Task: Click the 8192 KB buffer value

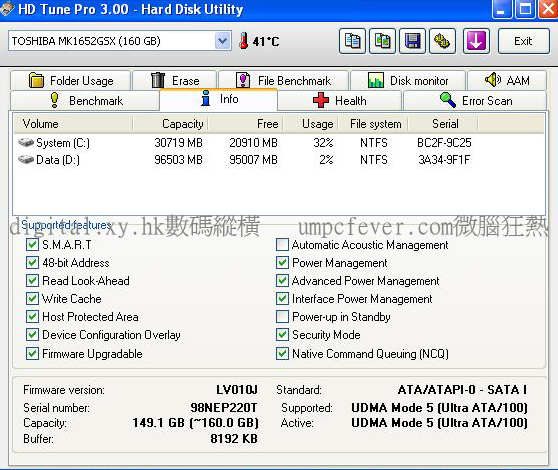Action: click(x=234, y=439)
